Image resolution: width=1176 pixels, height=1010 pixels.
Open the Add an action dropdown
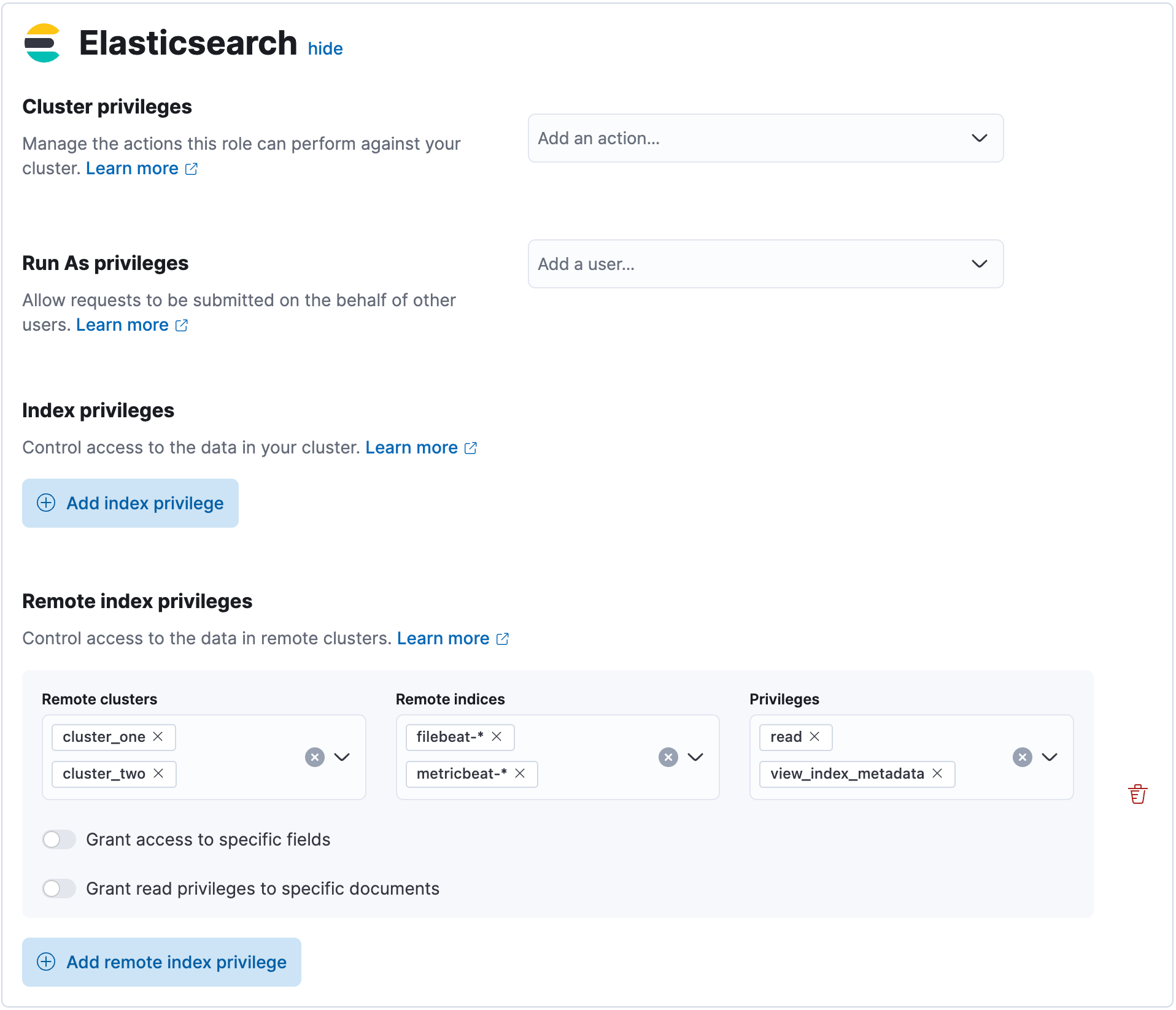765,138
